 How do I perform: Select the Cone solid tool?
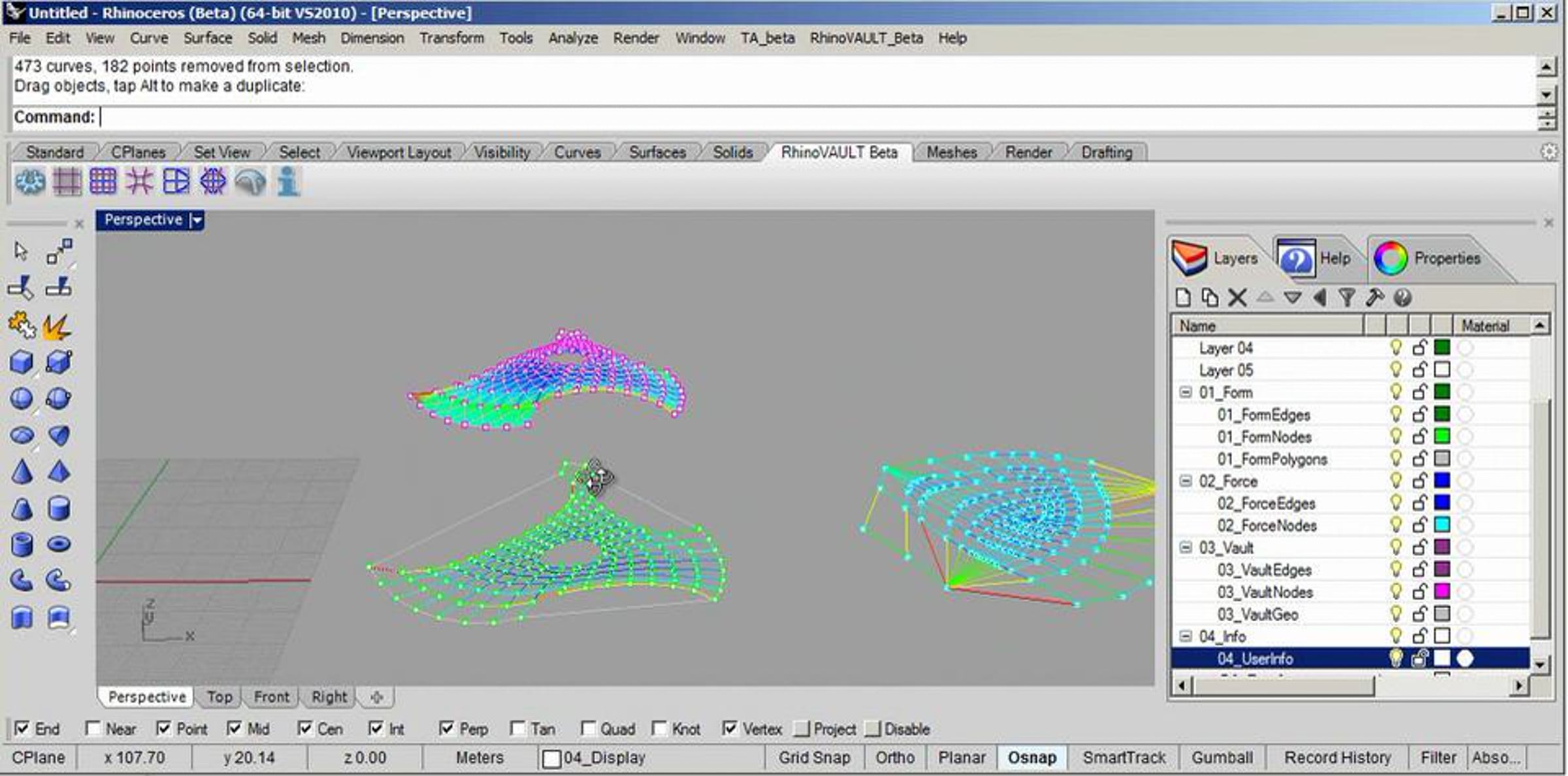point(22,472)
